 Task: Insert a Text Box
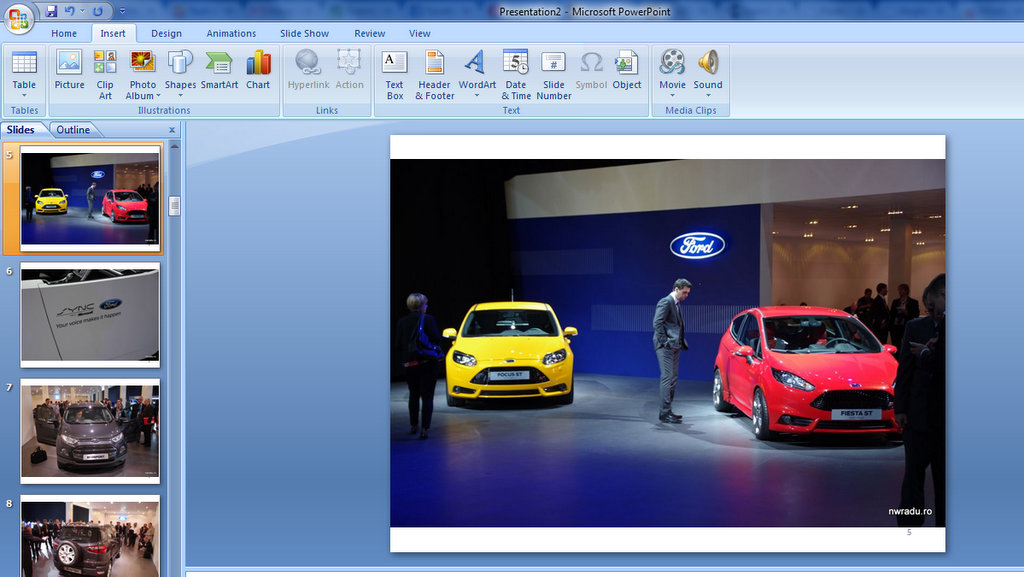(394, 74)
